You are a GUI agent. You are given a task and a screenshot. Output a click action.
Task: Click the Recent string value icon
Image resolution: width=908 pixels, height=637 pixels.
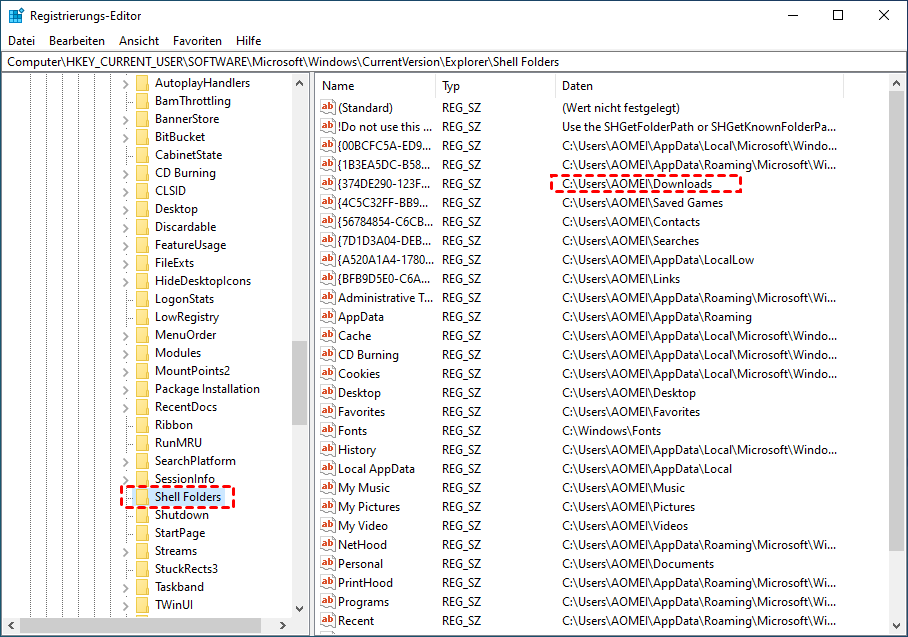pyautogui.click(x=328, y=620)
